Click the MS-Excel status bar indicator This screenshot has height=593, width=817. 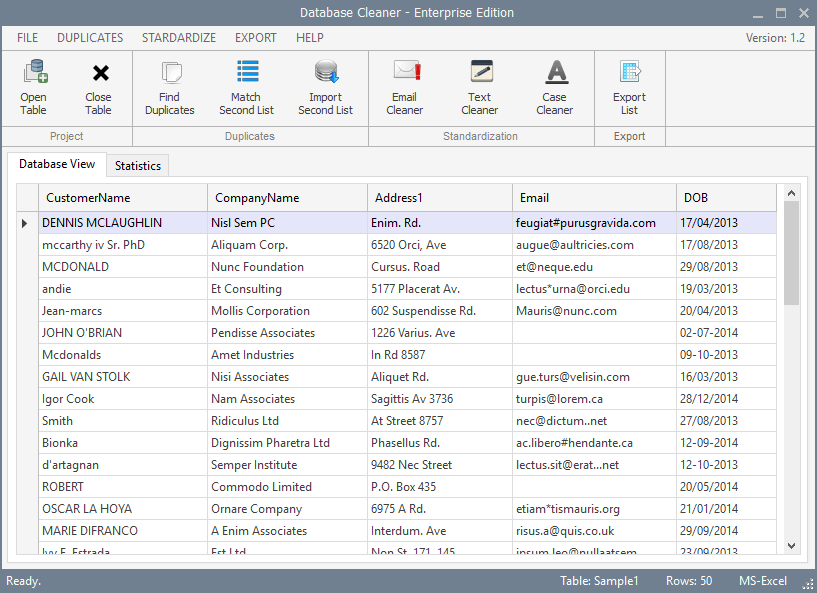coord(762,581)
